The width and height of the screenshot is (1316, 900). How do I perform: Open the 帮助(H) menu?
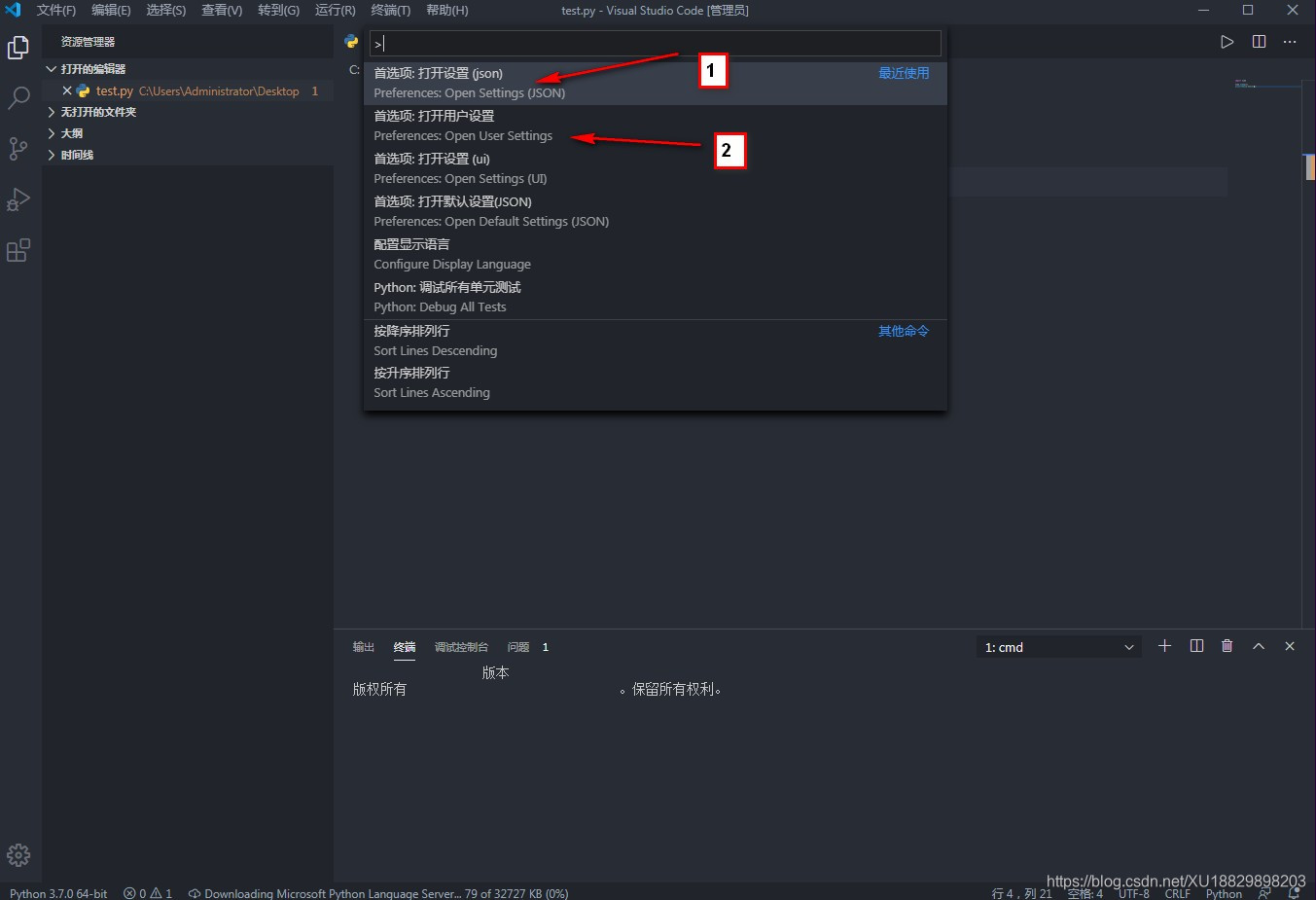(x=447, y=10)
